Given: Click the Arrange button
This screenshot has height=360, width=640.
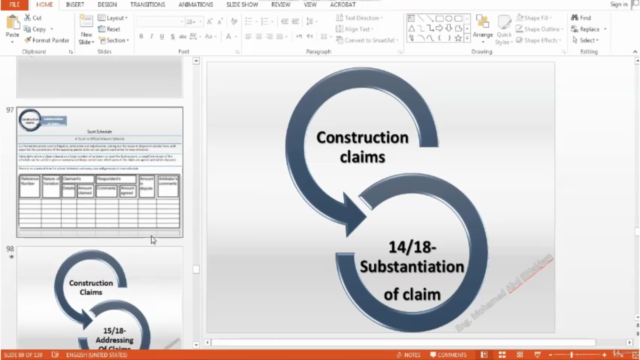Looking at the screenshot, I should pos(483,28).
